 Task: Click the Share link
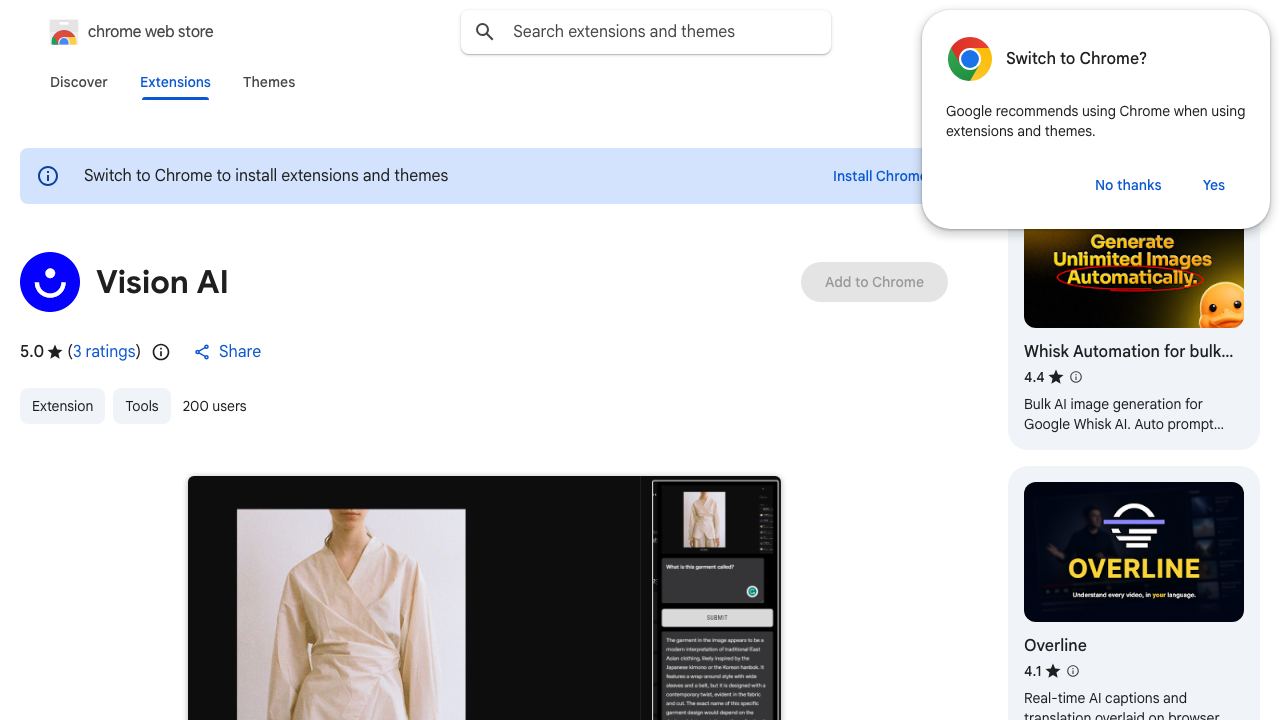pos(240,352)
